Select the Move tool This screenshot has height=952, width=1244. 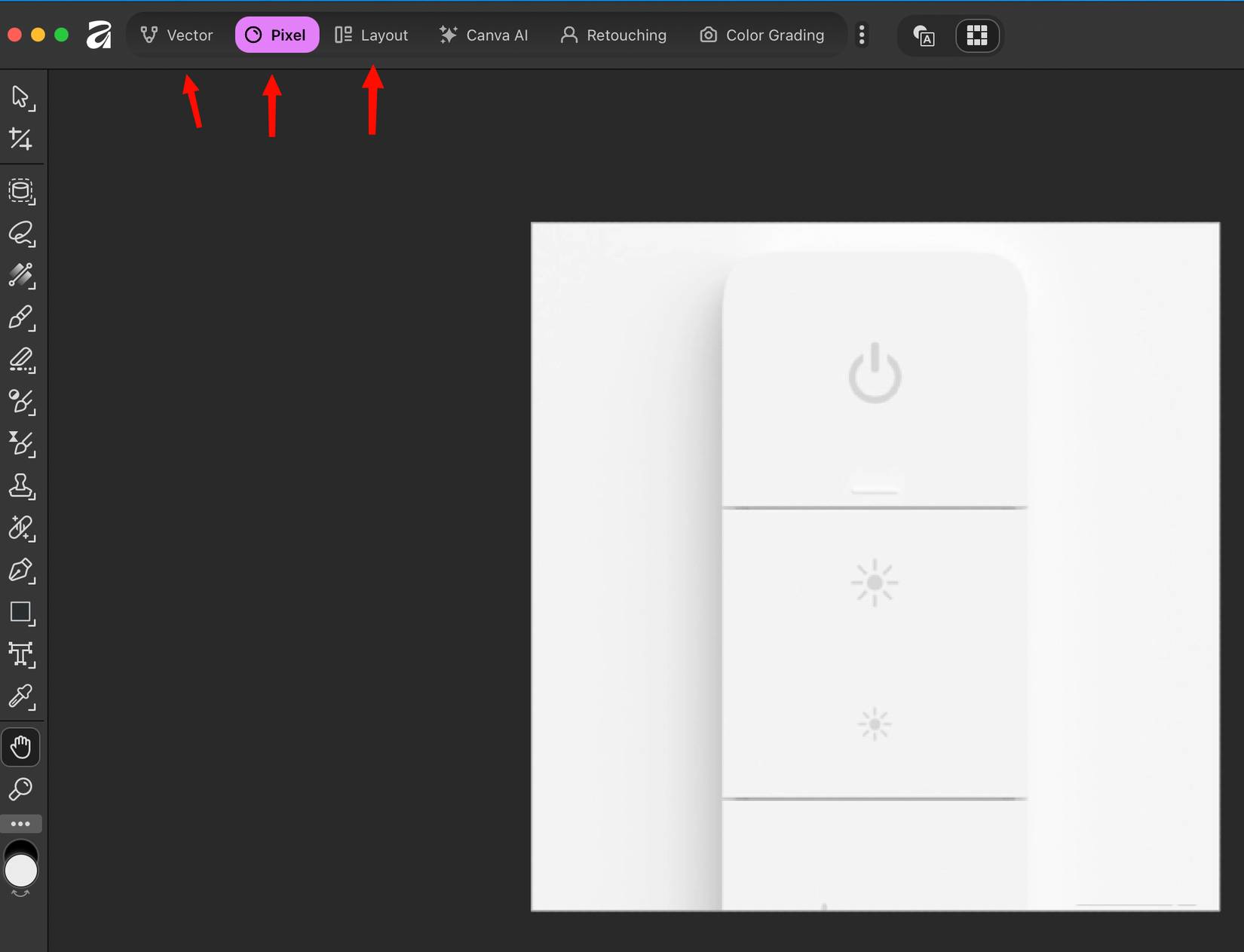(x=20, y=96)
